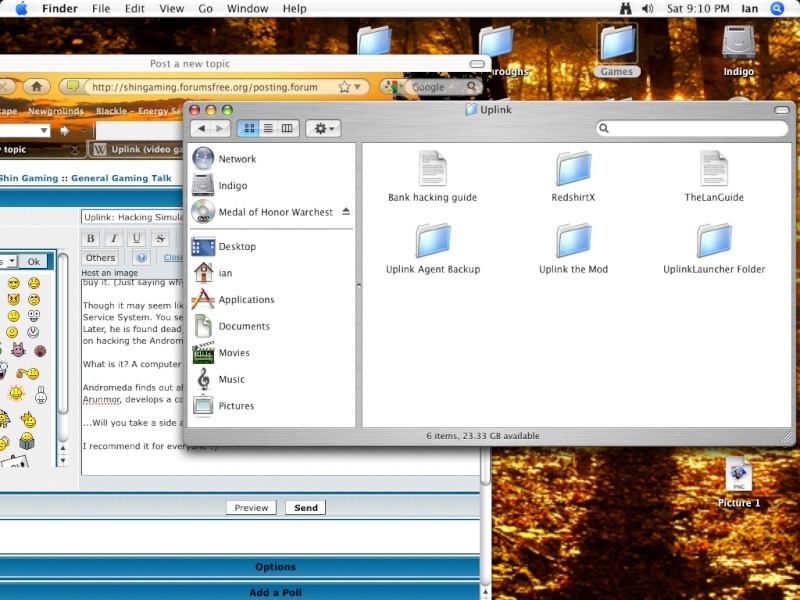Insert the sun smiley emoticon
The width and height of the screenshot is (800, 600).
coord(16,394)
